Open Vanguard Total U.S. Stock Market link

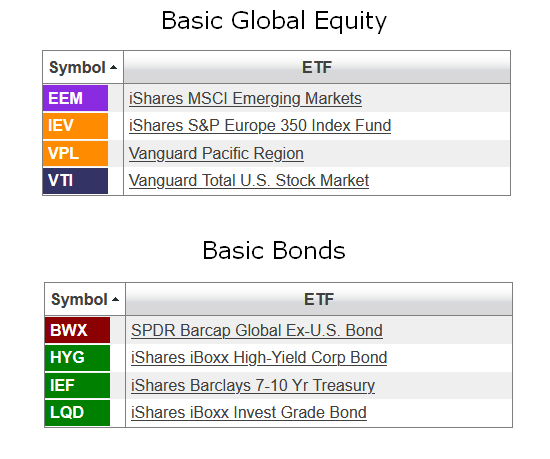pyautogui.click(x=249, y=181)
